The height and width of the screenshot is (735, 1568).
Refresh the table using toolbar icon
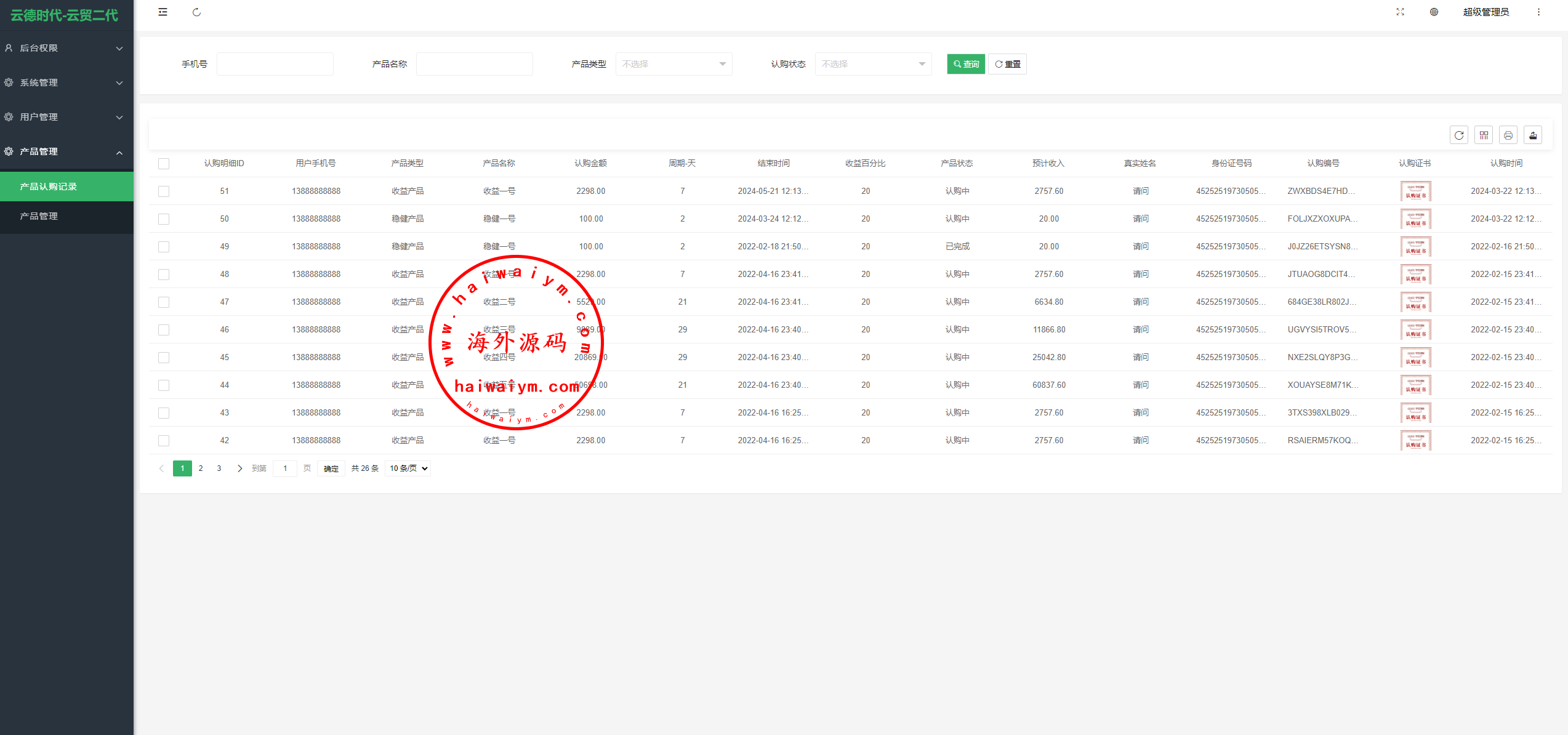point(1459,135)
